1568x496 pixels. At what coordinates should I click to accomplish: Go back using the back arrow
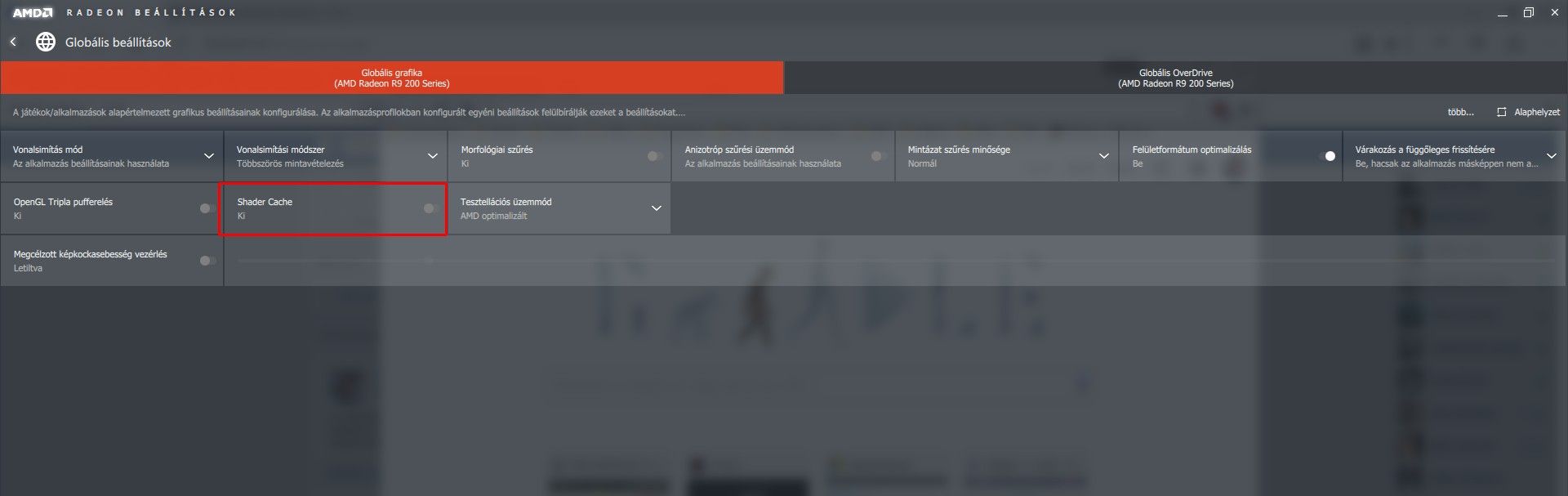tap(13, 42)
